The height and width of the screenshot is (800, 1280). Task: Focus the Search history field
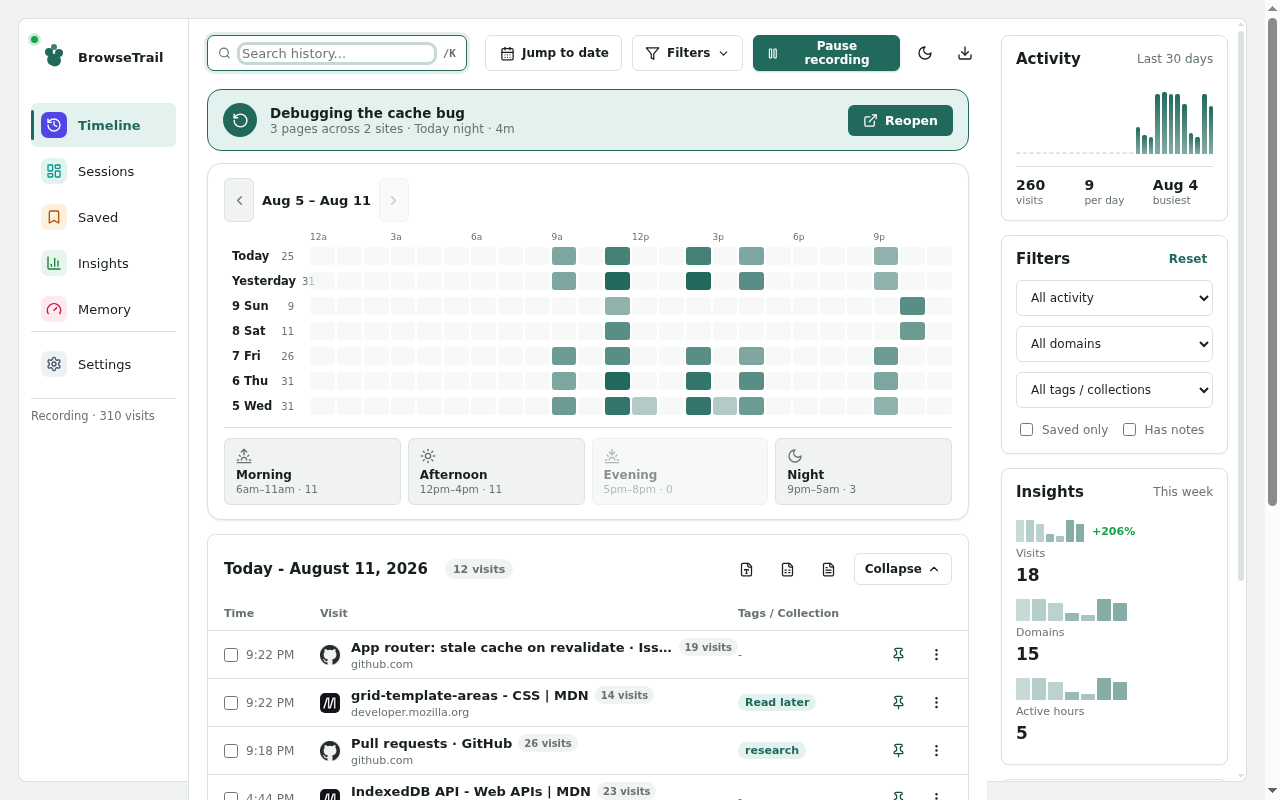tap(337, 53)
